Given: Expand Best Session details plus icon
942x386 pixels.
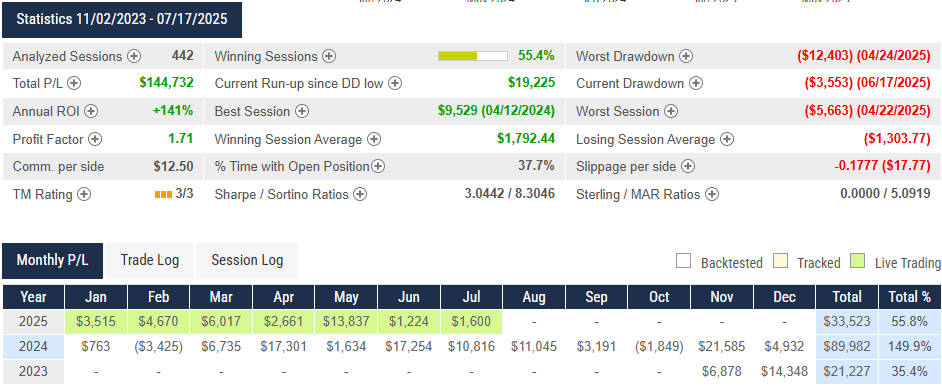Looking at the screenshot, I should coord(302,111).
